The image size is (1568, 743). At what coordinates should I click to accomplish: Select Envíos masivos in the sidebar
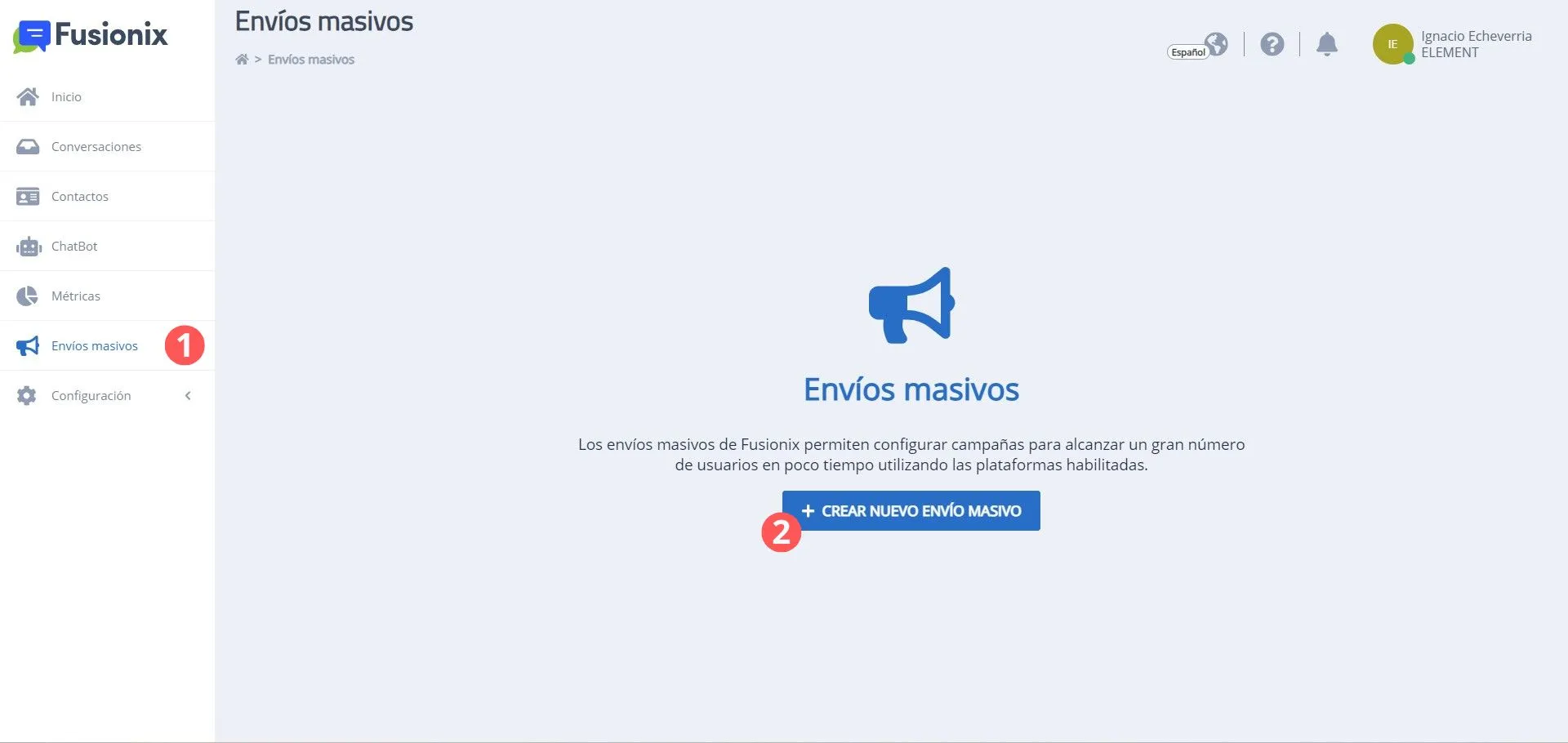tap(108, 345)
